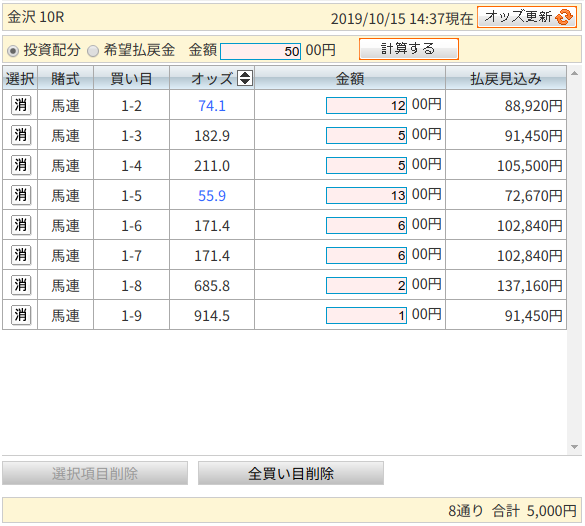Sort by odds using オッズ arrows
This screenshot has width=585, height=526.
[245, 78]
